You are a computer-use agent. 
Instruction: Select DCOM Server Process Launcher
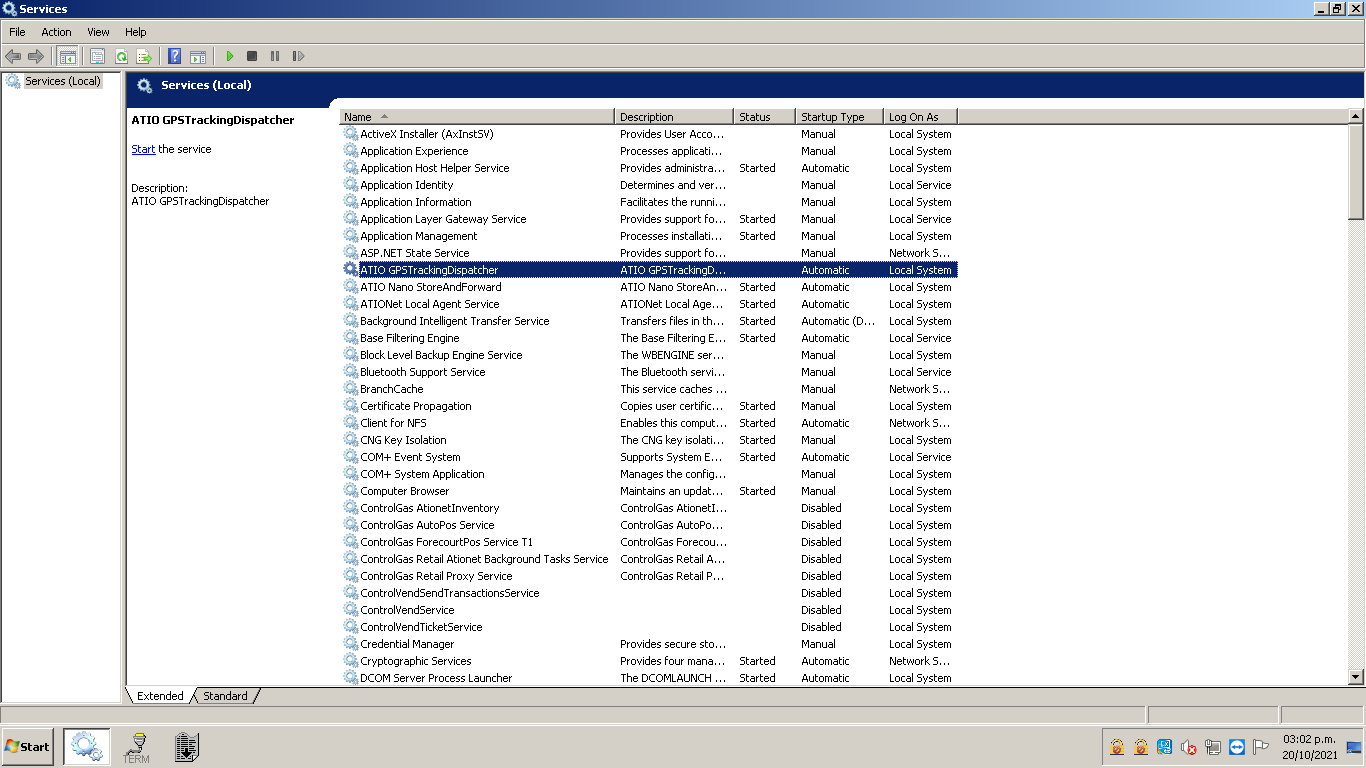tap(649, 678)
